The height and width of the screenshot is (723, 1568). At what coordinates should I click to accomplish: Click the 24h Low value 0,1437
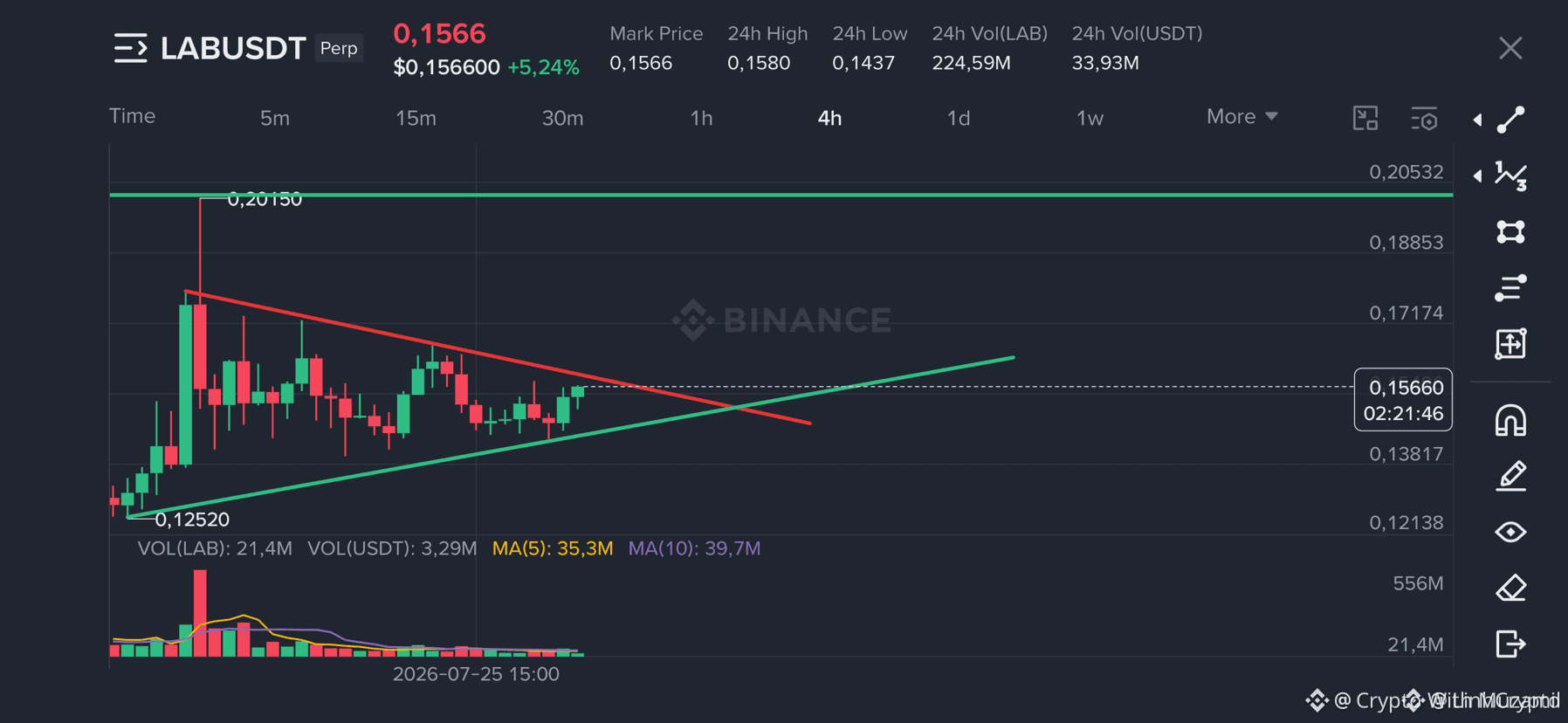(863, 63)
